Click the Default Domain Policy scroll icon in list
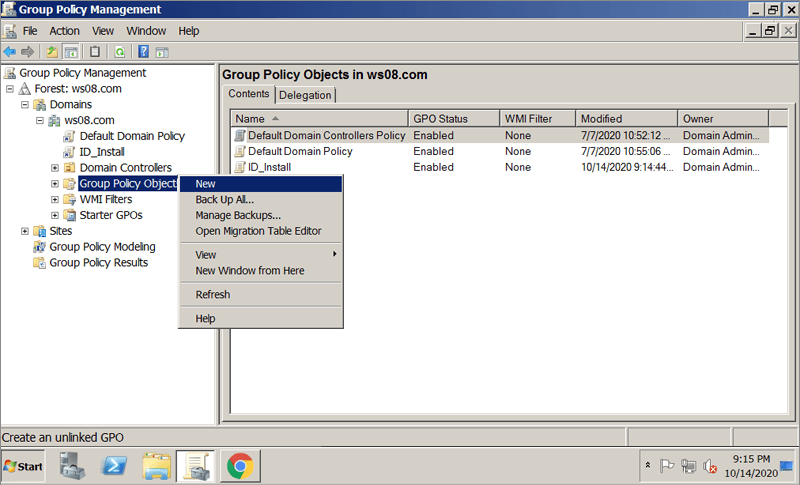800x485 pixels. pos(240,151)
